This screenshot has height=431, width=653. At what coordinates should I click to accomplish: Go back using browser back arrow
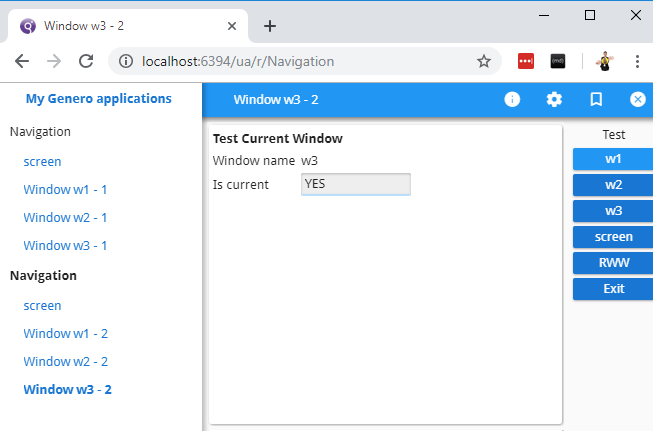(x=22, y=61)
